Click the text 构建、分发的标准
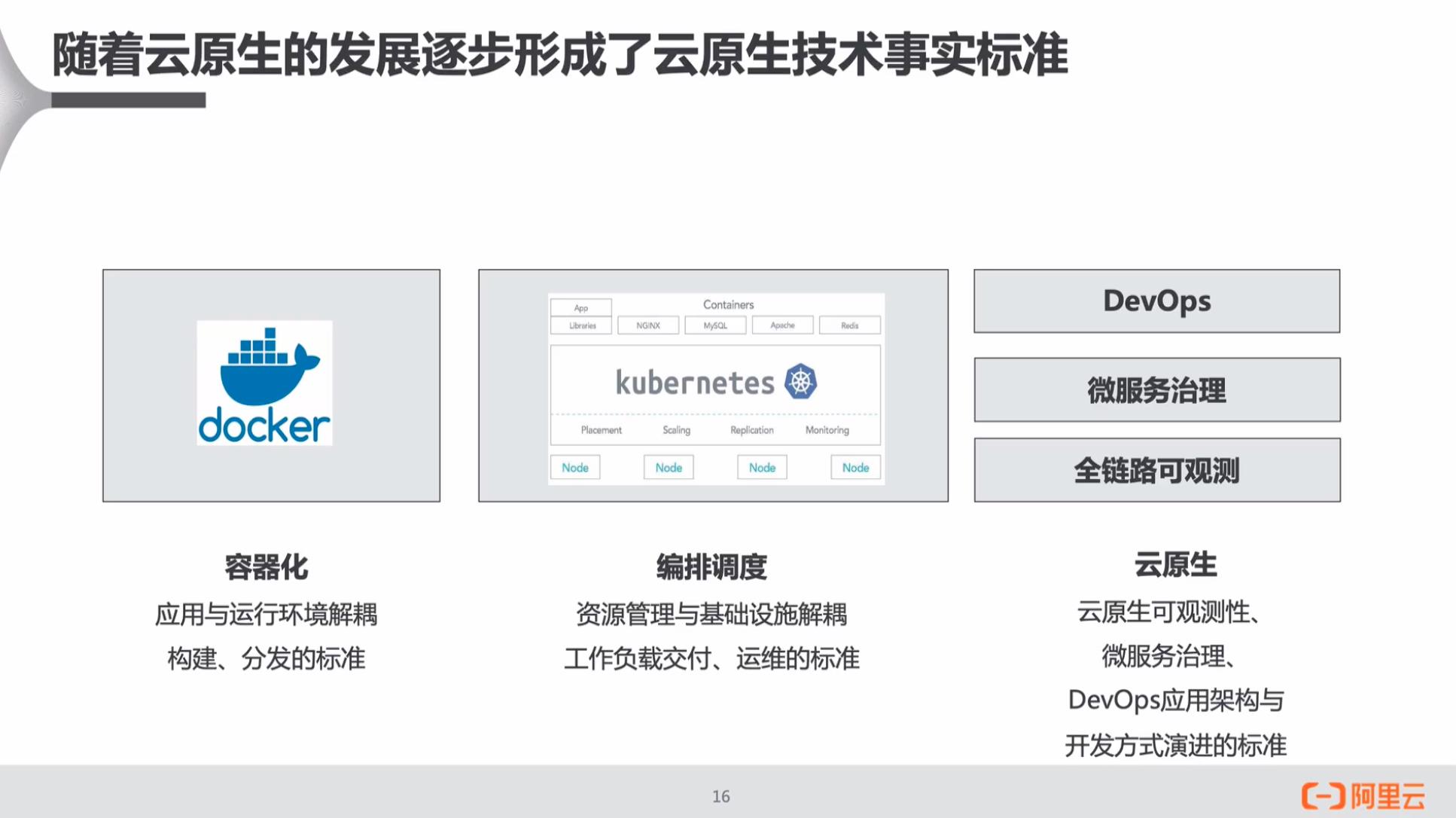 tap(267, 659)
